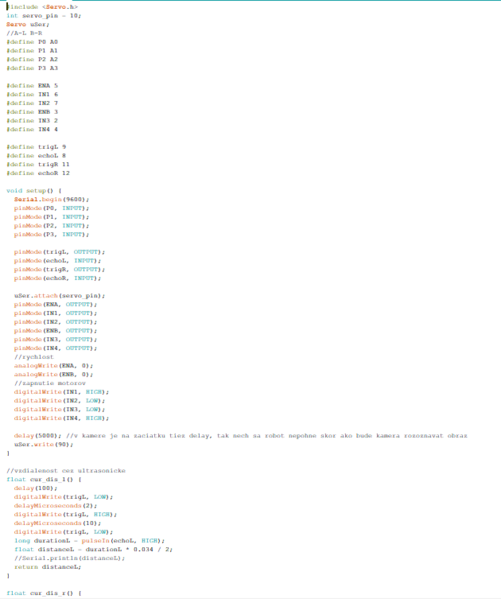Screen dimensions: 501x599
Task: Click digitalWrite(IN1, HIGH) line
Action: click(61, 392)
